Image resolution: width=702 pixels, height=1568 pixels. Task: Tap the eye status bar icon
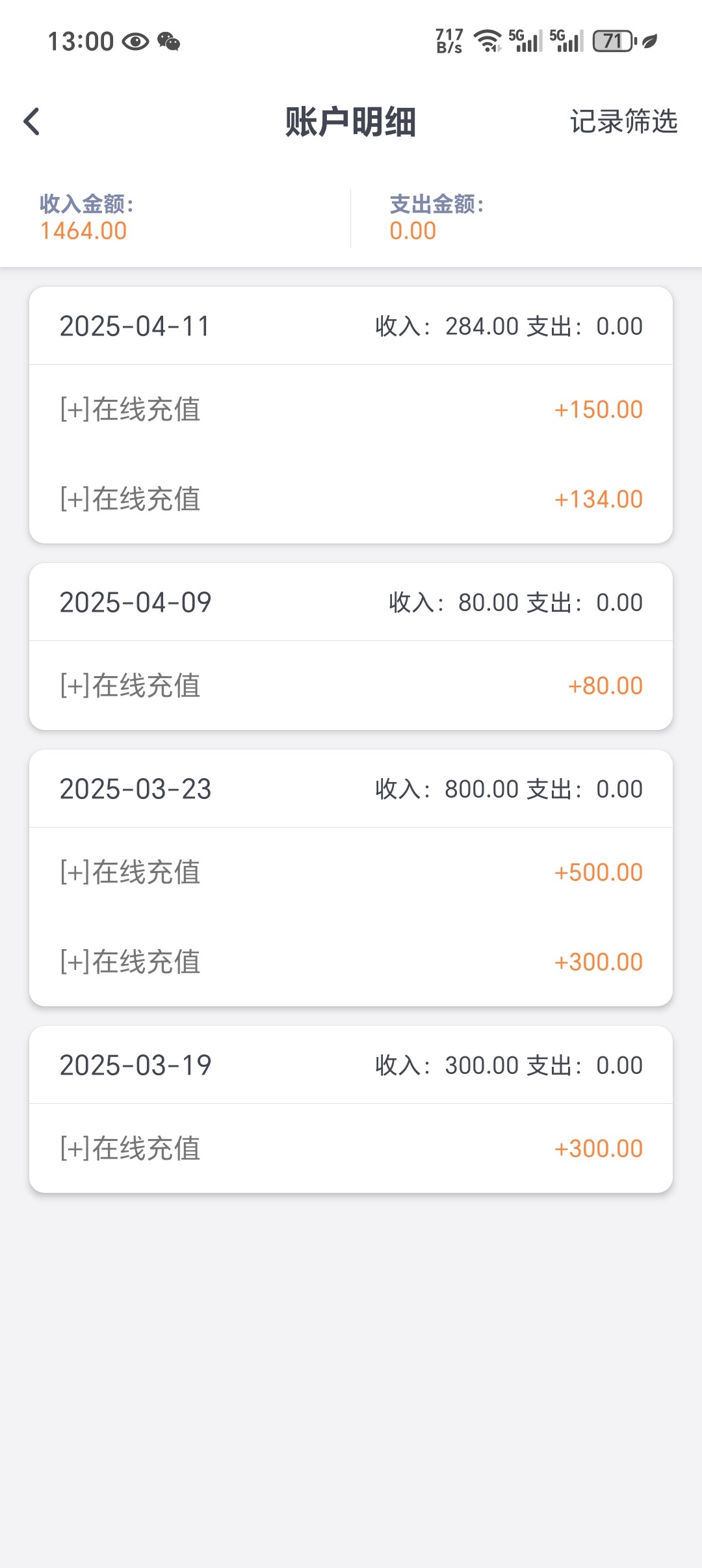(x=135, y=42)
